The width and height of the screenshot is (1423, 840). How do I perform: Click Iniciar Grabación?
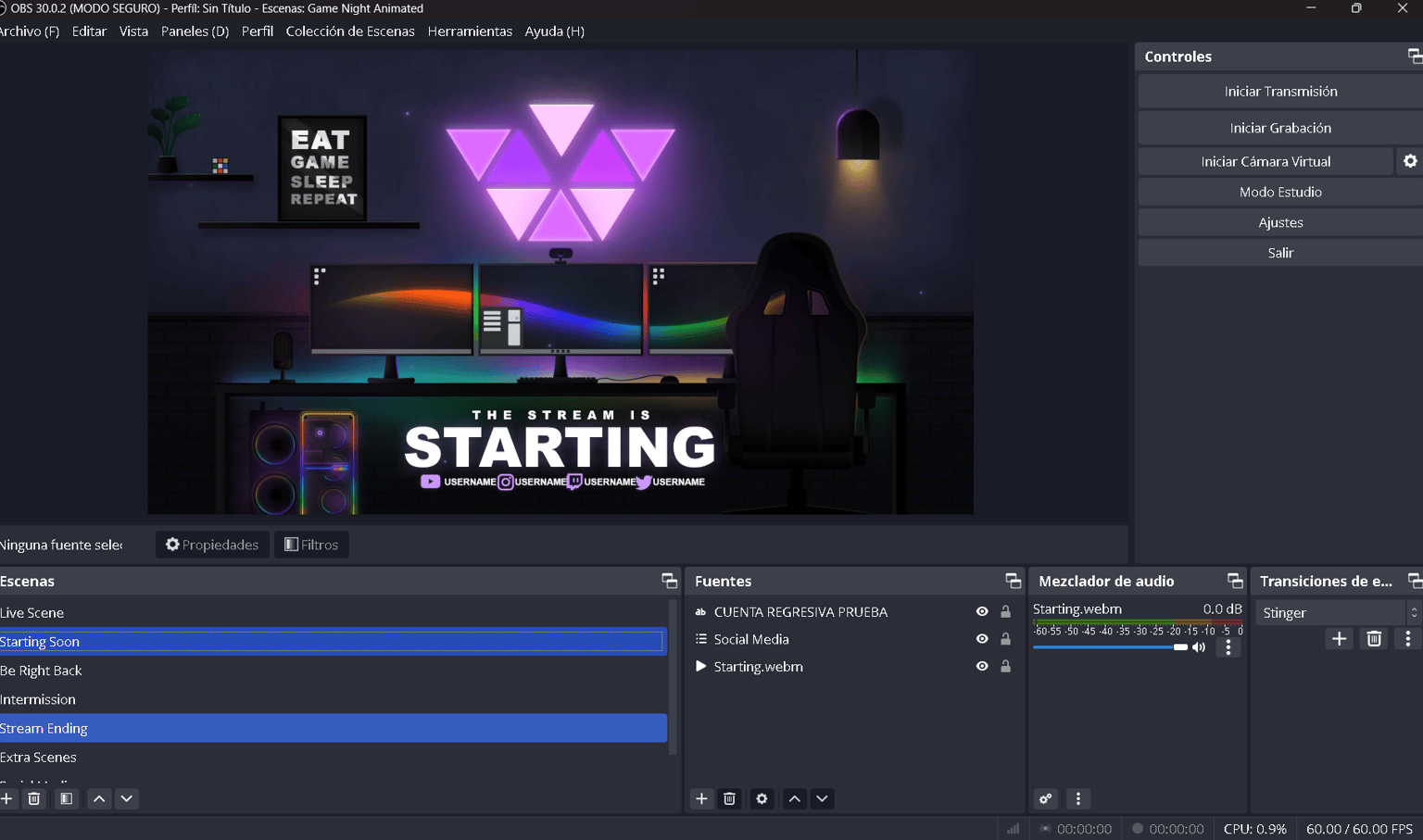coord(1280,128)
